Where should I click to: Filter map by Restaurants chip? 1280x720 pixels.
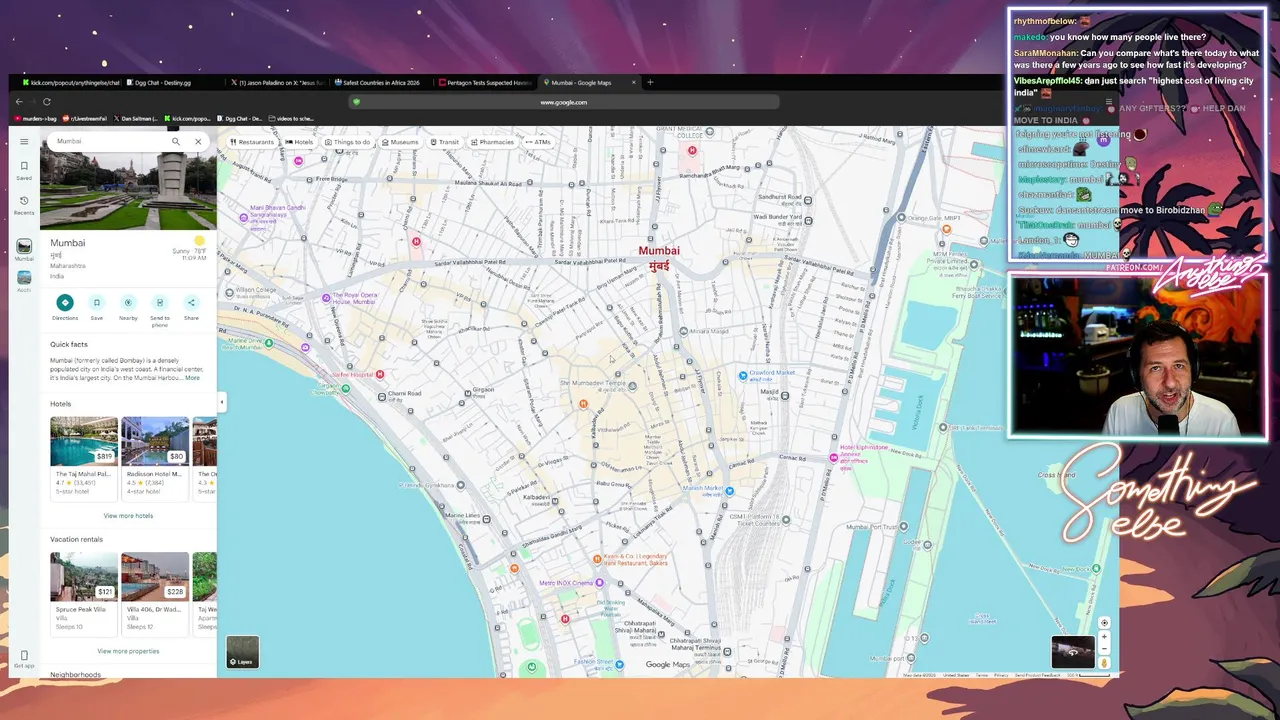252,142
